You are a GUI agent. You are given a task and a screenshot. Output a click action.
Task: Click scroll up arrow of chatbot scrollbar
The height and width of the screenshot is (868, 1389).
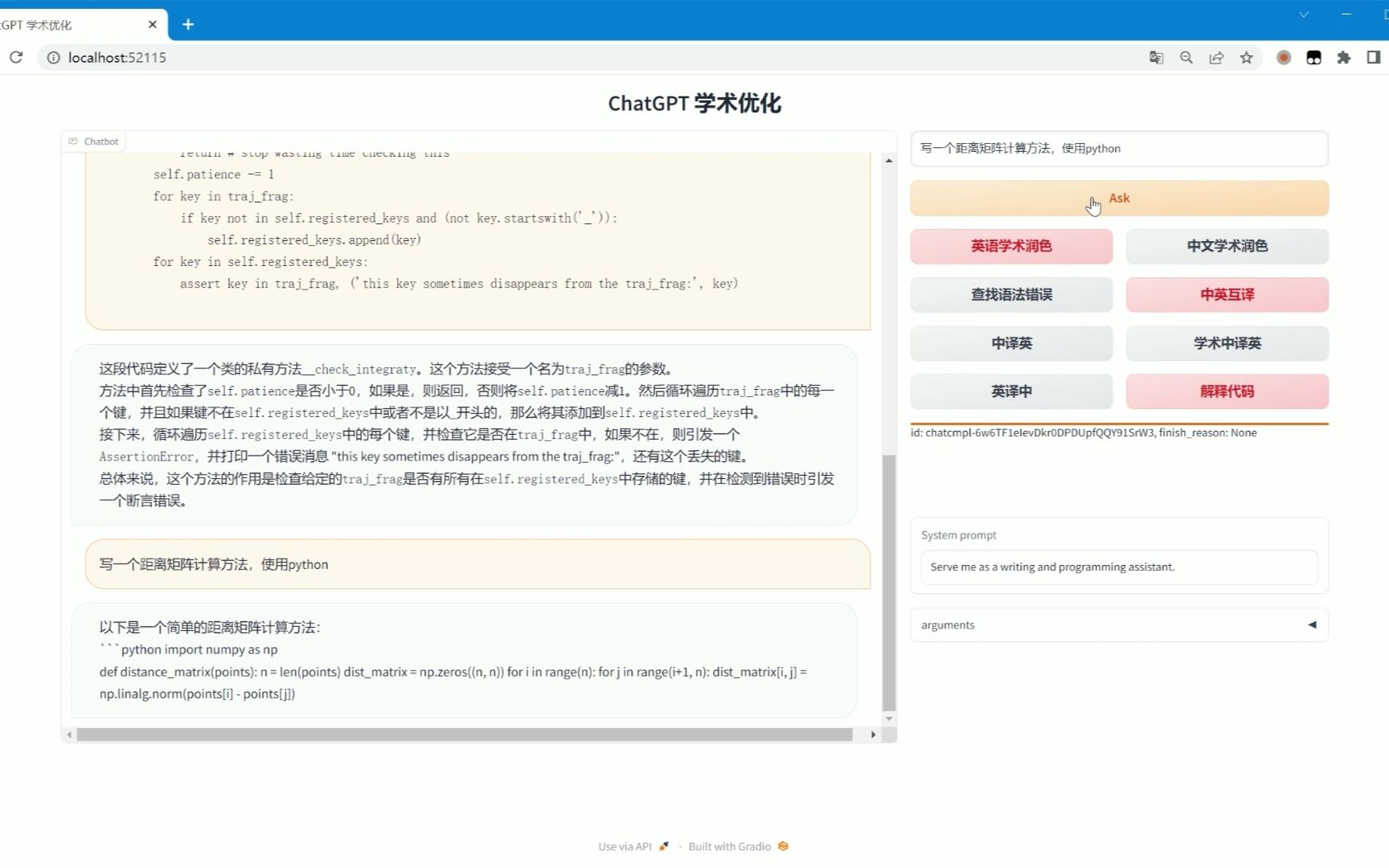coord(889,161)
